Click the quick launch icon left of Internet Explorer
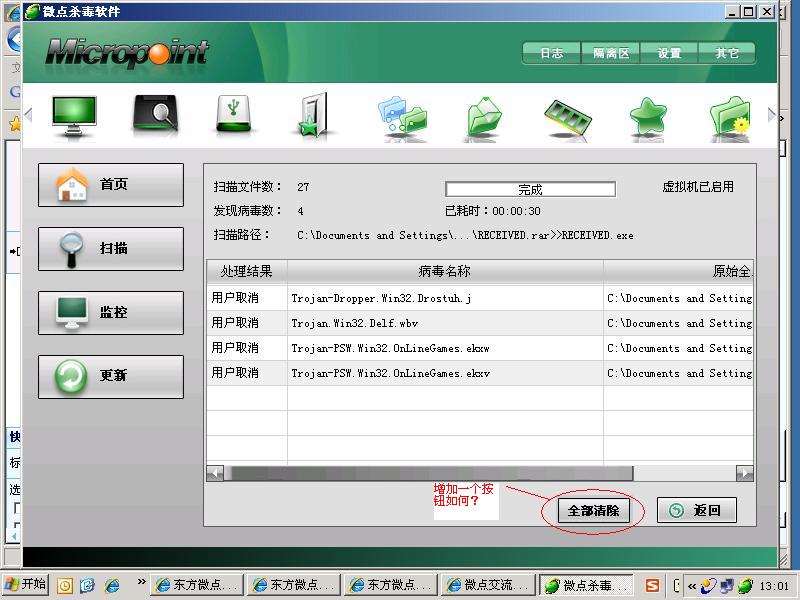The height and width of the screenshot is (600, 800). tap(88, 585)
